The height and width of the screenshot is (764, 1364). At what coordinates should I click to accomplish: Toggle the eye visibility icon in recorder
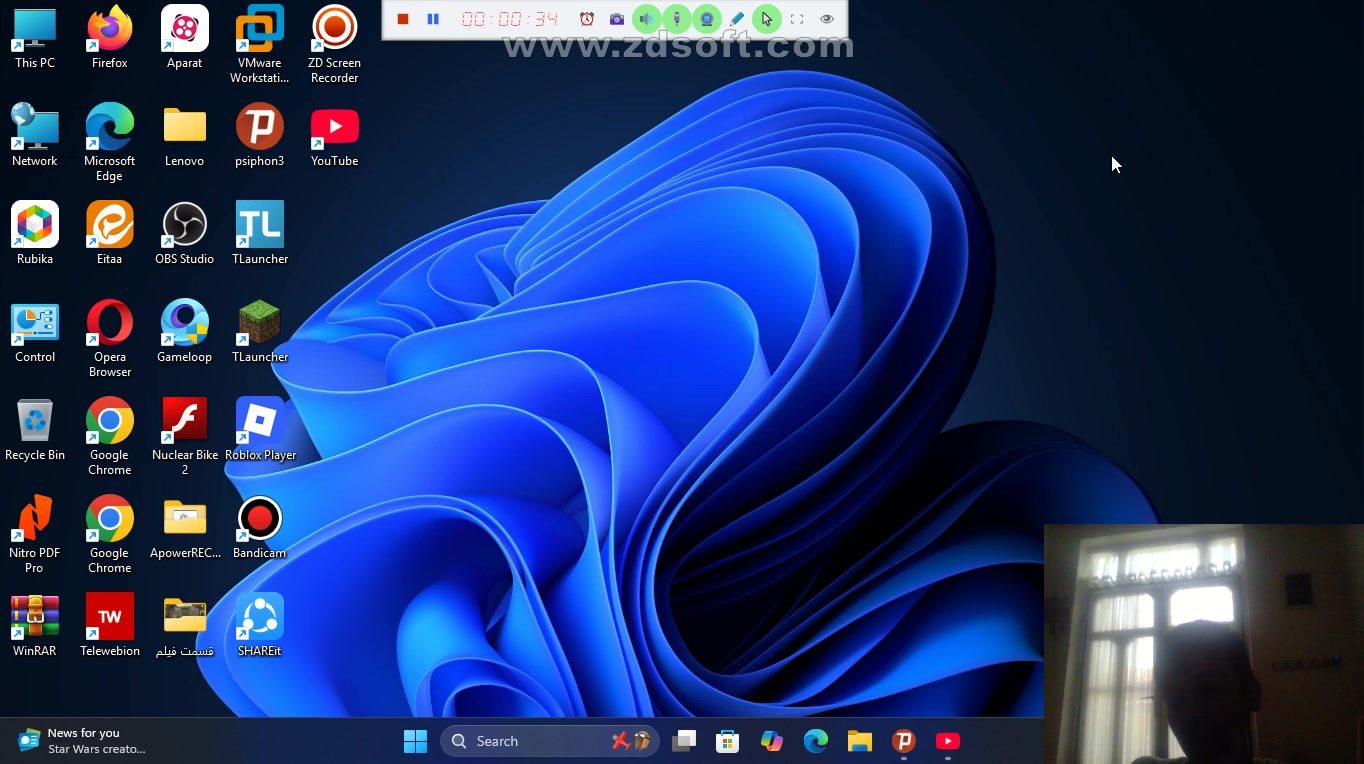coord(827,19)
